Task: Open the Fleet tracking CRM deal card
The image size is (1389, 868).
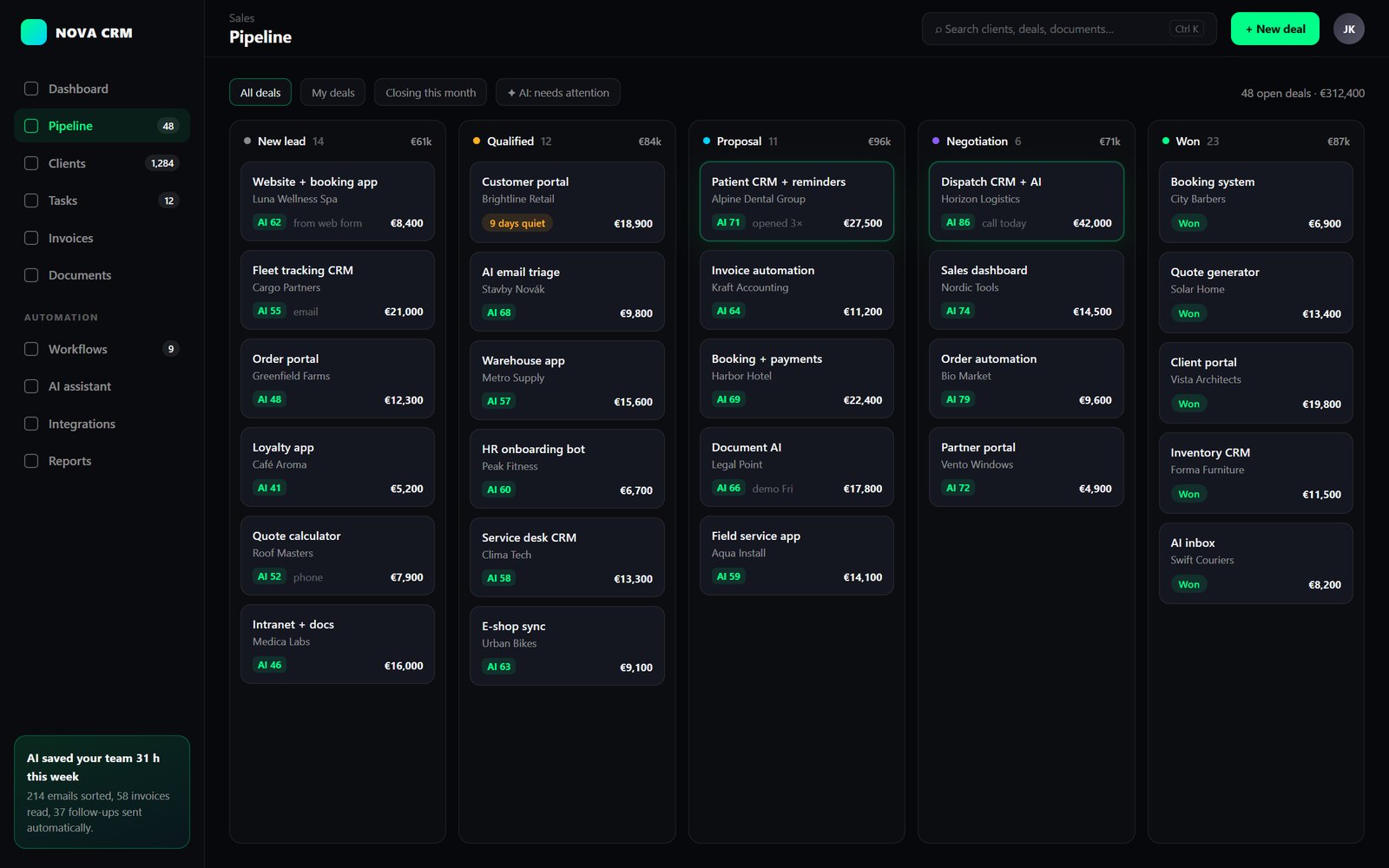Action: coord(338,290)
